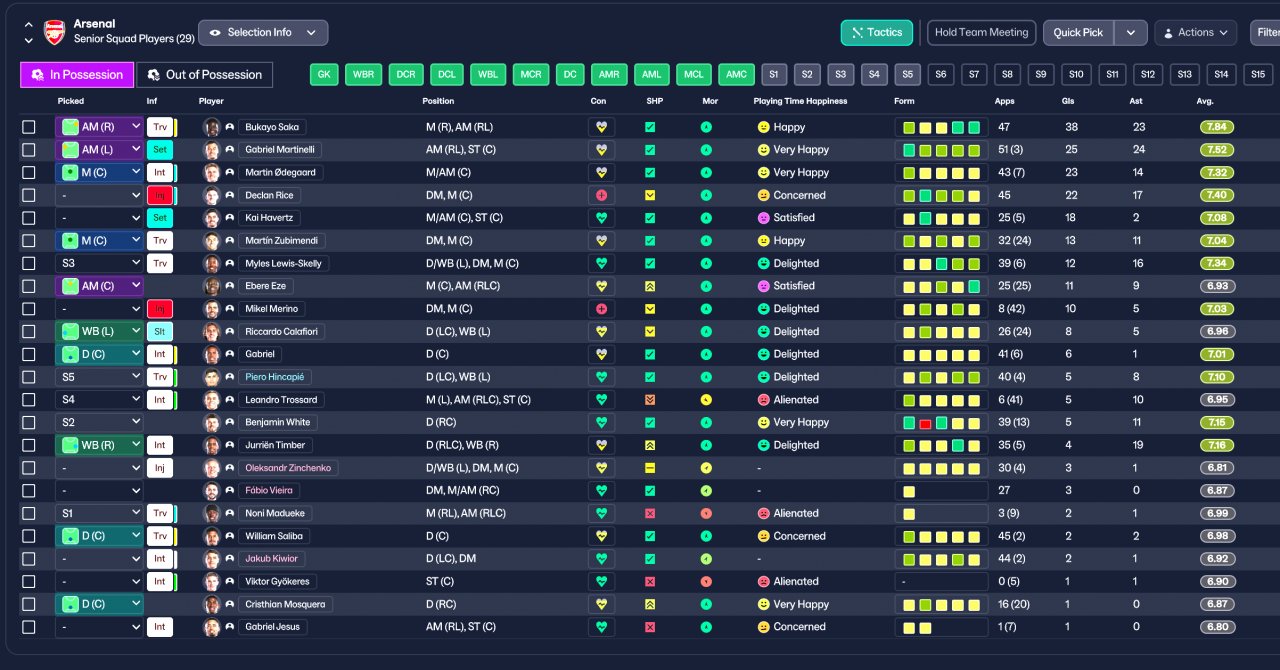This screenshot has height=670, width=1280.
Task: Click Jurriën Timber's face portrait
Action: click(x=211, y=445)
